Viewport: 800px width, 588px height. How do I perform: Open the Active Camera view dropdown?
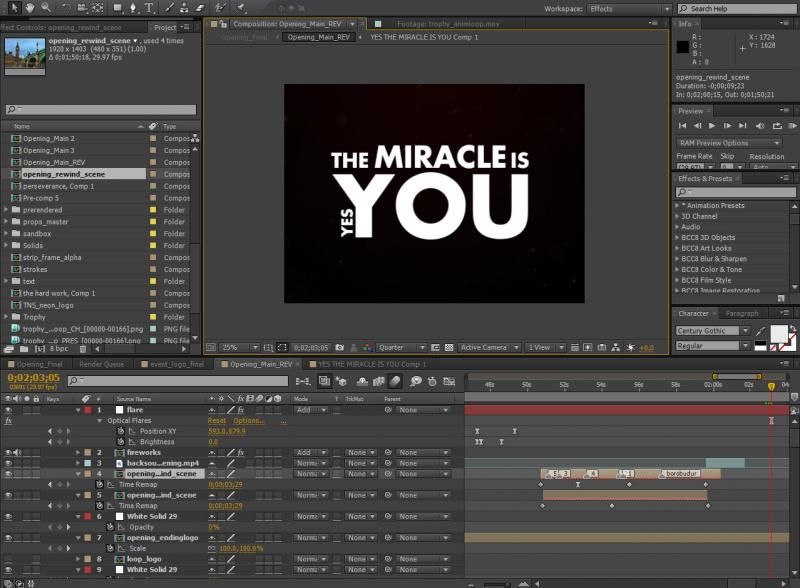click(x=489, y=348)
